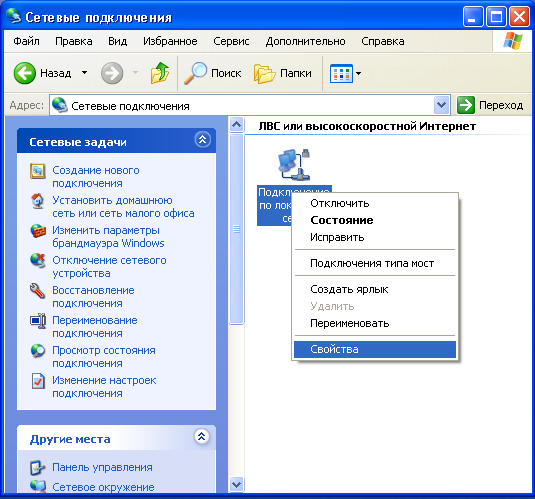
Task: Choose Исправить in context menu
Action: [375, 237]
